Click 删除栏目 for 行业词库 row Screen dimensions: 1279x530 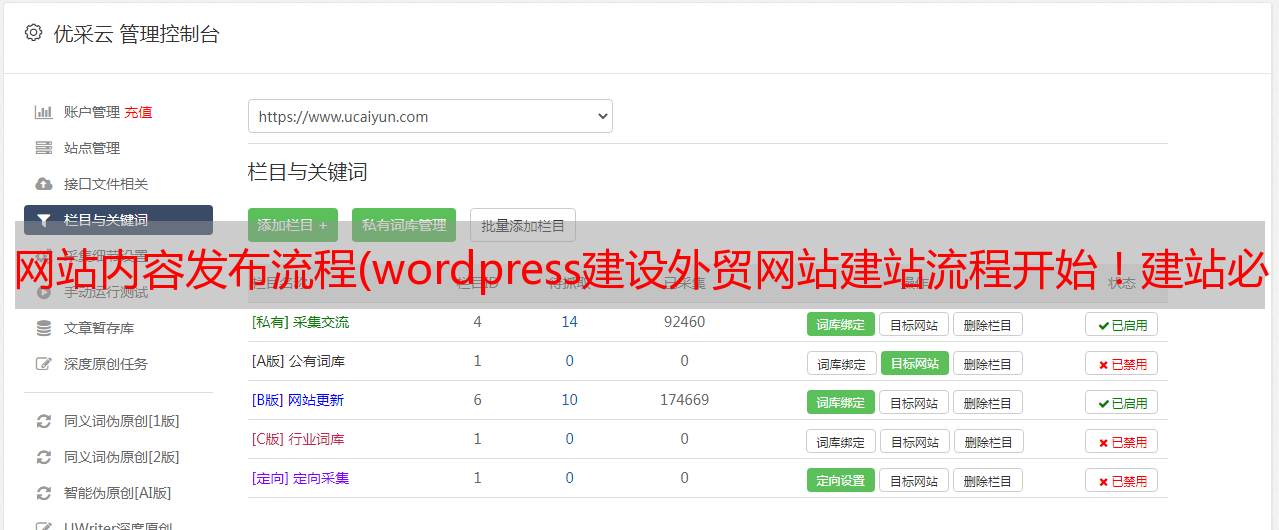tap(987, 441)
